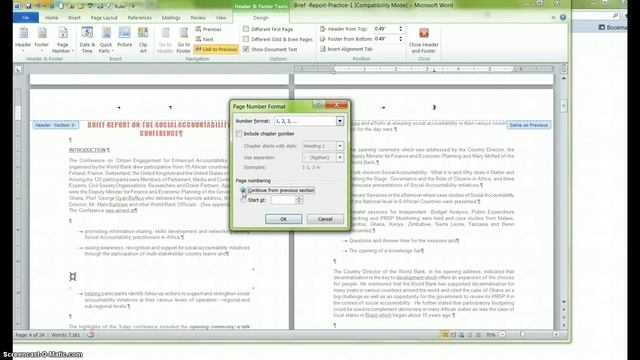Open Quick Parts menu
The image size is (640, 360).
click(x=106, y=40)
